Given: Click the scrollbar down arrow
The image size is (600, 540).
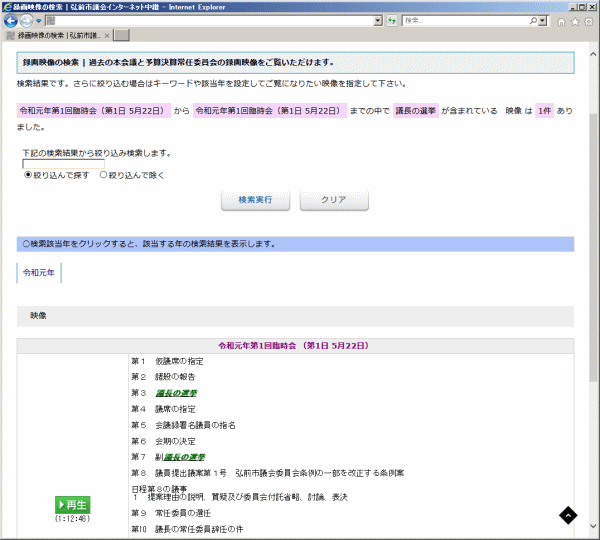Looking at the screenshot, I should click(593, 526).
